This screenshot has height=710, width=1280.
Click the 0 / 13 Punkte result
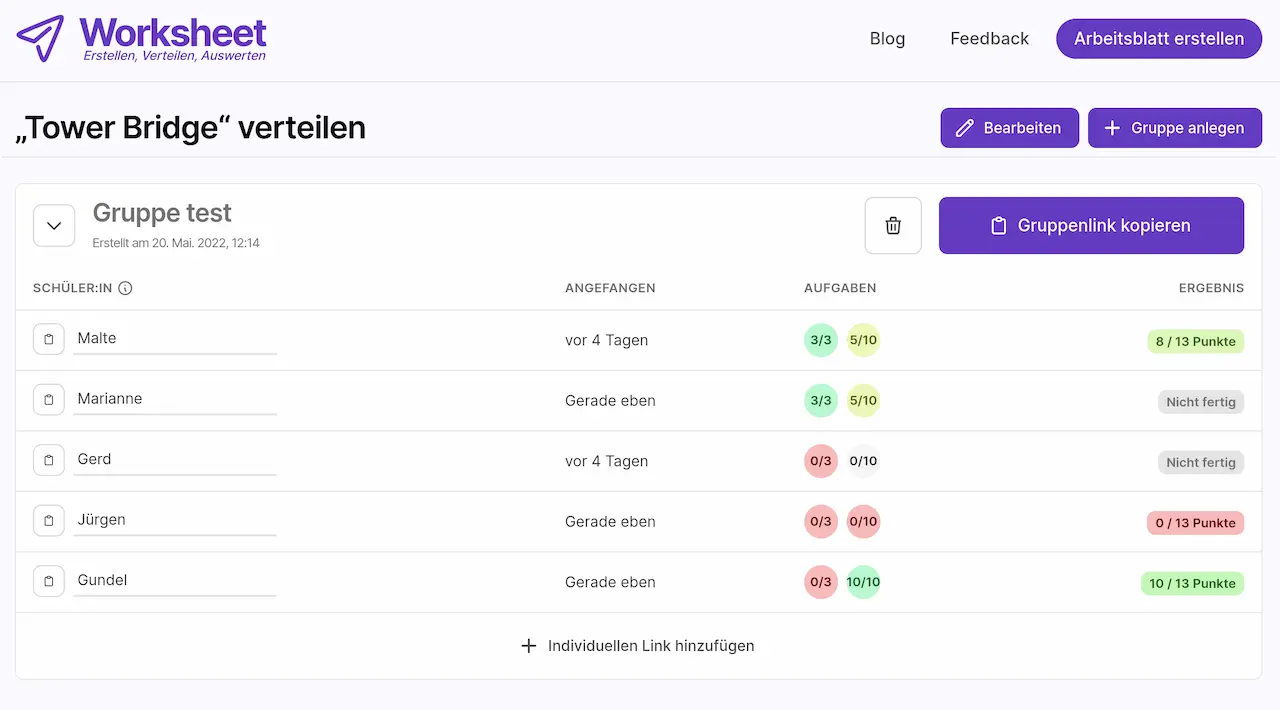(x=1195, y=523)
